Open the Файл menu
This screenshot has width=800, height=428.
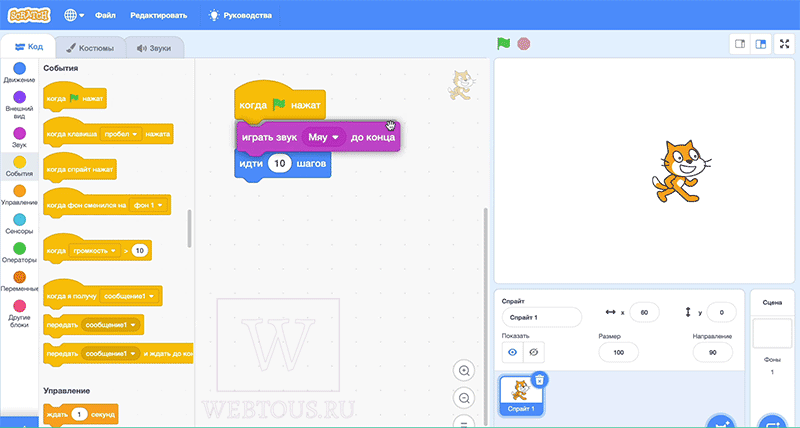click(105, 15)
